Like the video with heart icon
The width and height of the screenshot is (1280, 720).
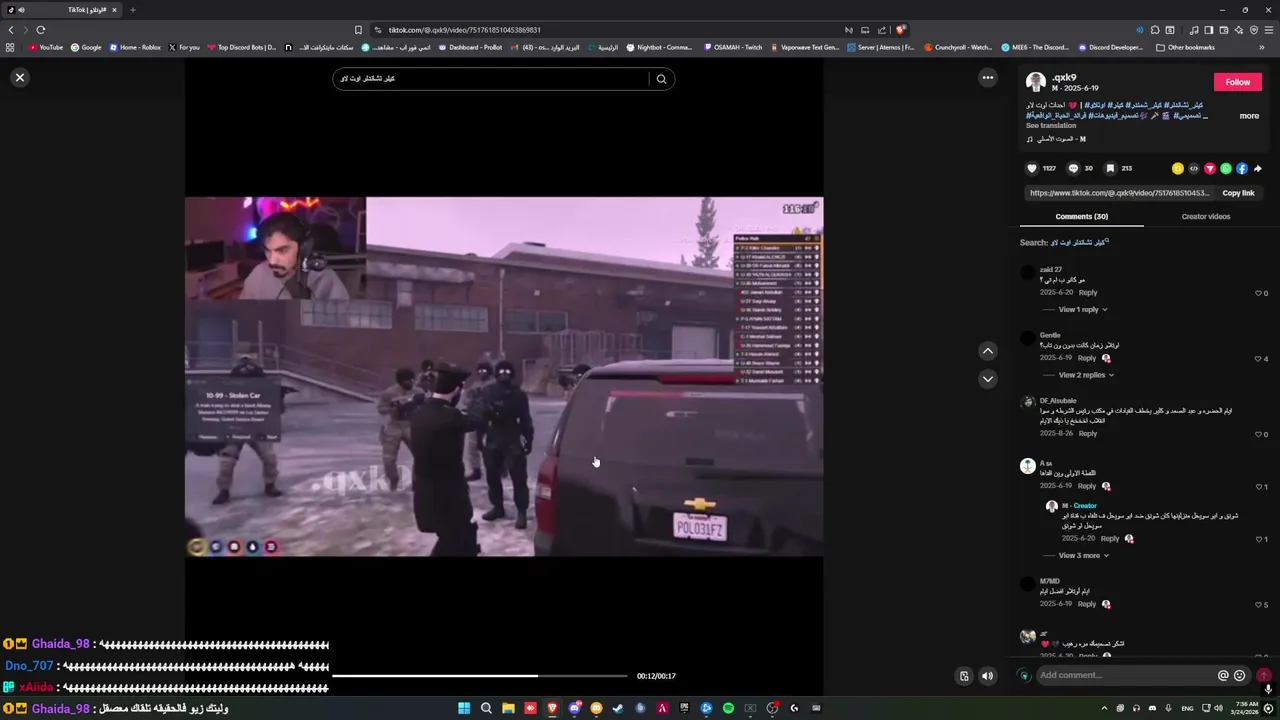click(x=1032, y=169)
